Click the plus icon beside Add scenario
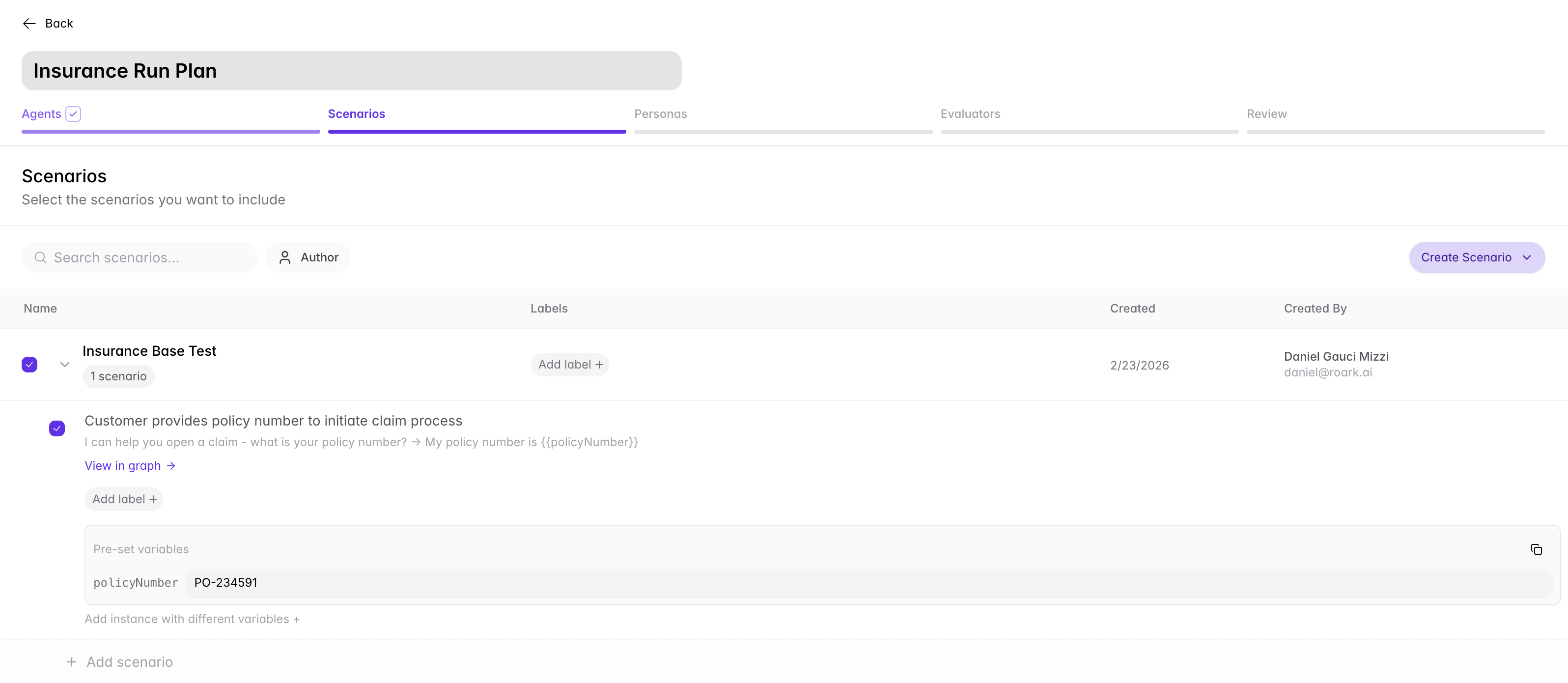This screenshot has width=1568, height=683. [x=72, y=662]
